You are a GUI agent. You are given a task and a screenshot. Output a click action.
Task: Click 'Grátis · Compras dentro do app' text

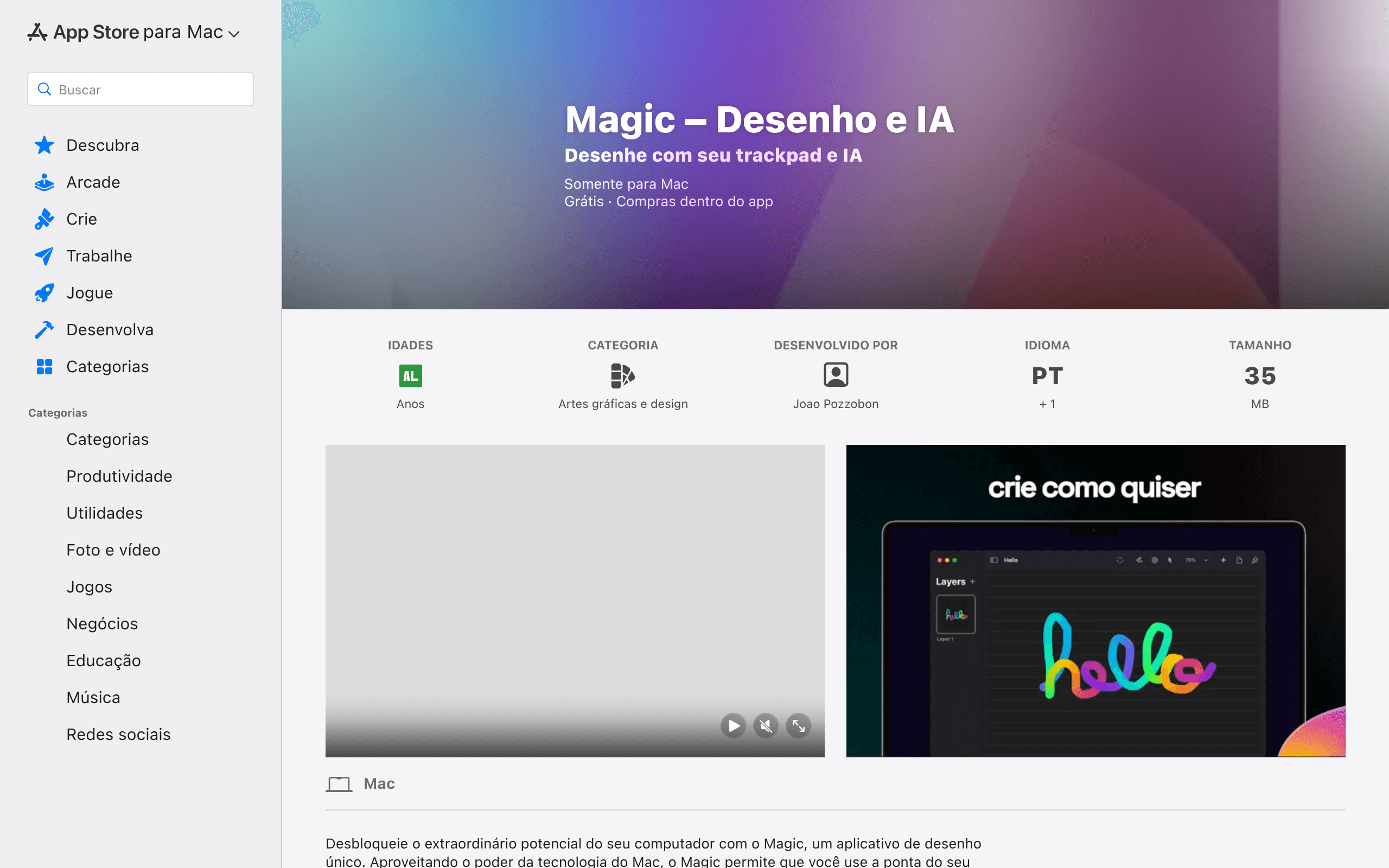point(668,201)
